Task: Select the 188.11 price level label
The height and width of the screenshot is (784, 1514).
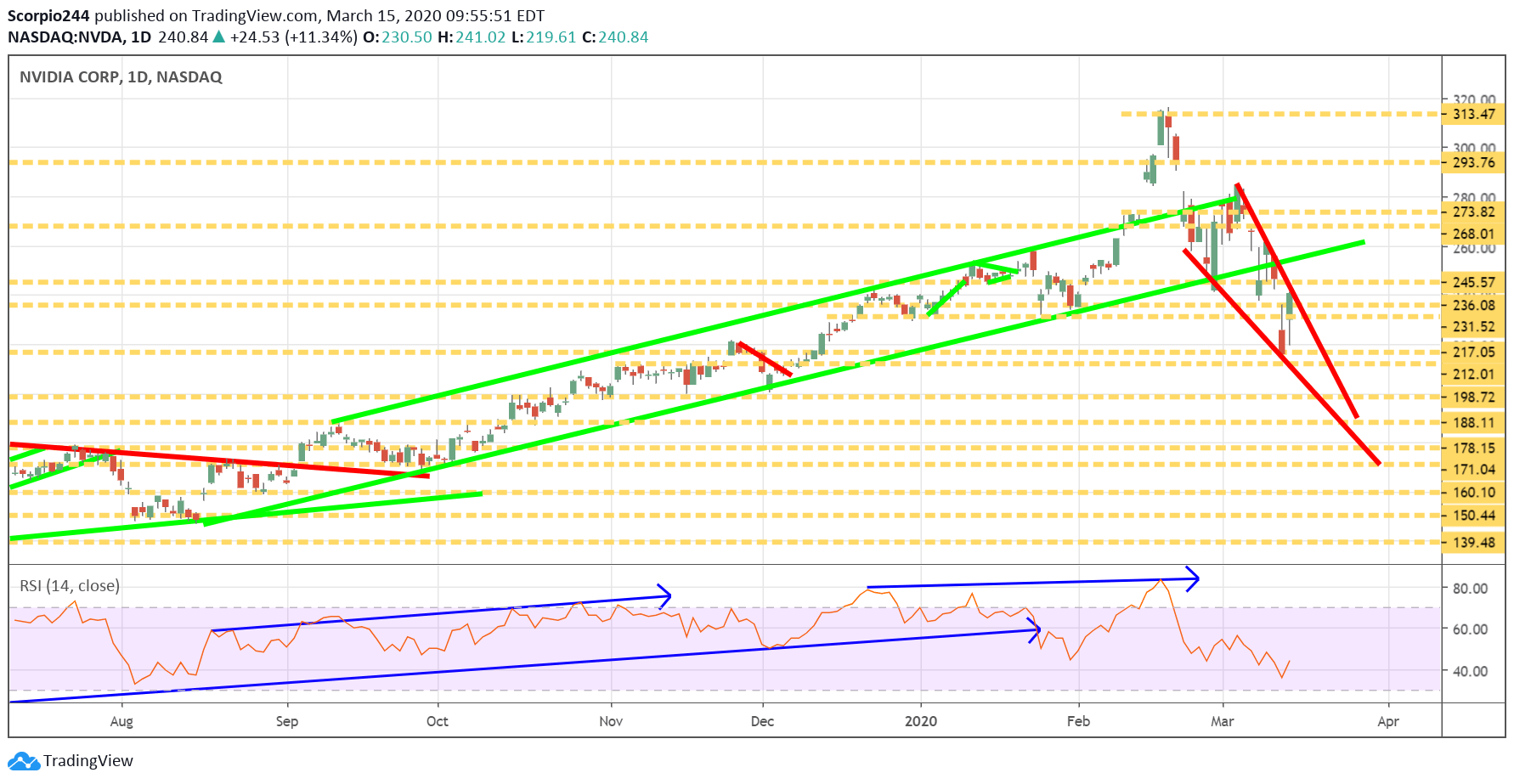Action: click(x=1473, y=422)
